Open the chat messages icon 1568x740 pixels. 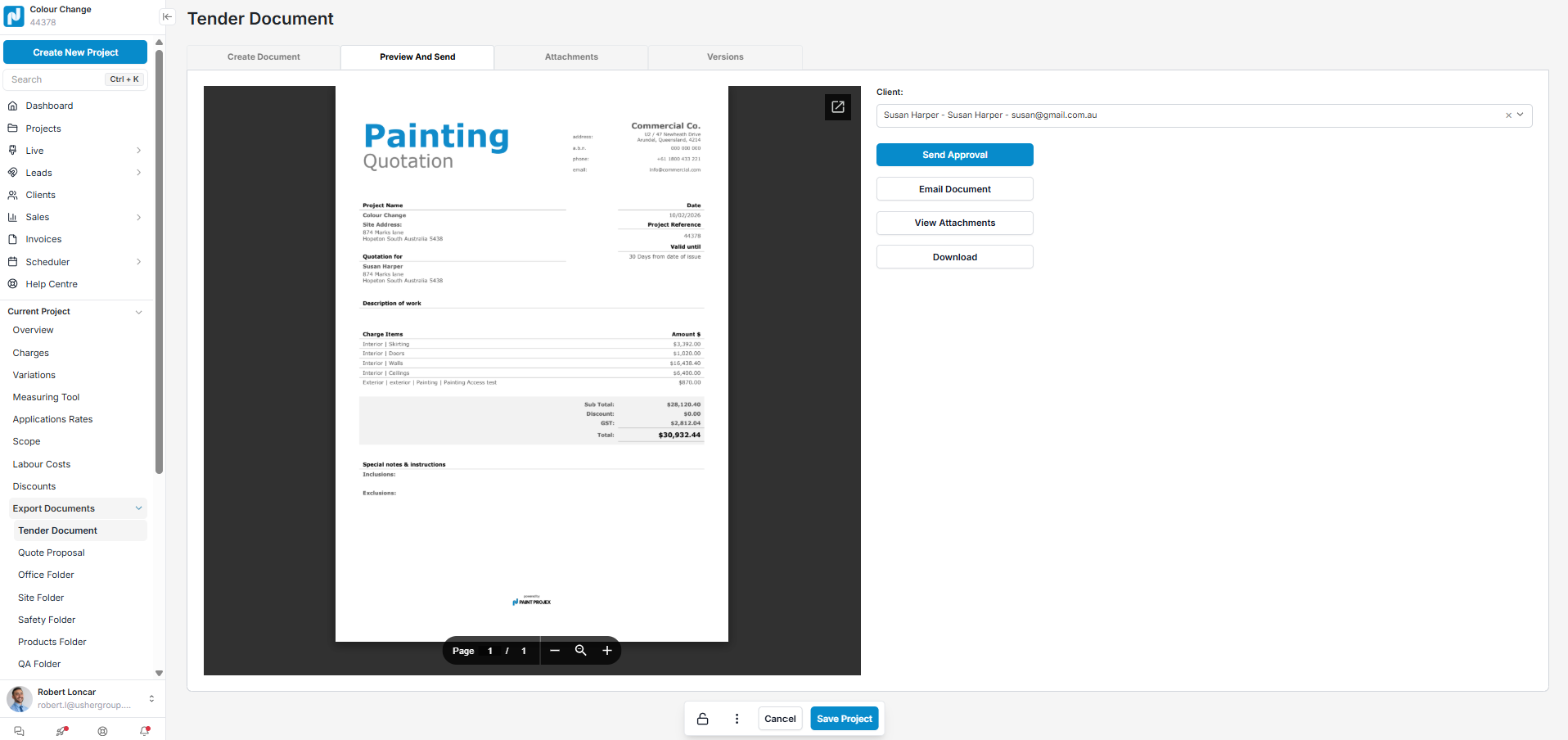pos(20,731)
